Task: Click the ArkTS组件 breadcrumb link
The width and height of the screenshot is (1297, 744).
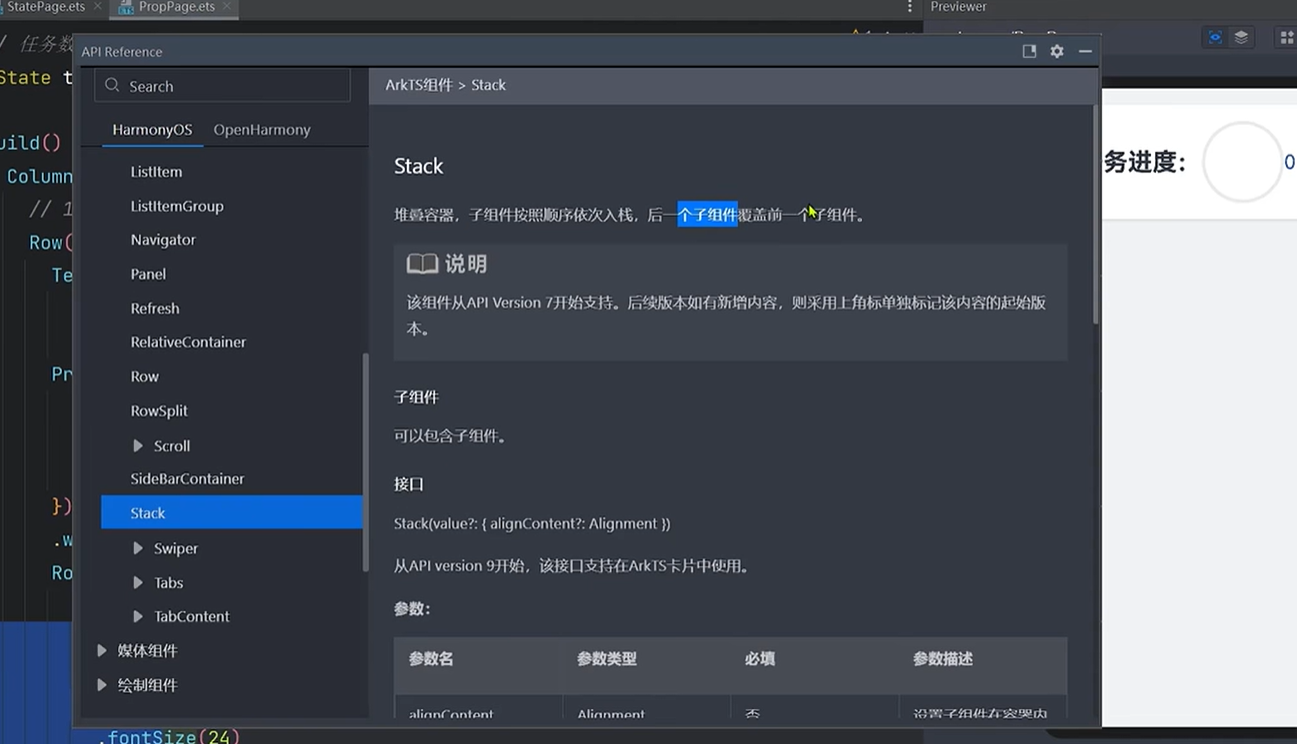Action: (418, 85)
